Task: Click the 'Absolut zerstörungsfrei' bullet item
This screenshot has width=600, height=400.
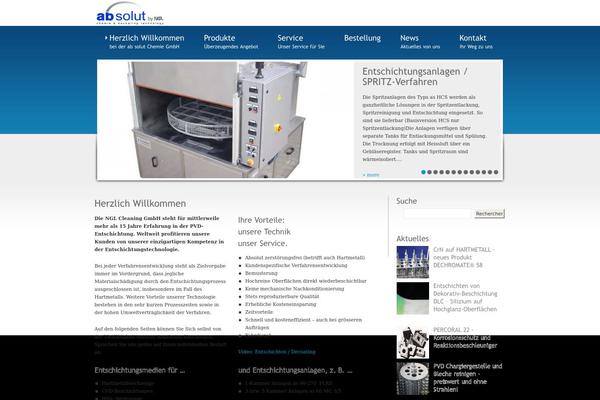Action: (x=305, y=258)
